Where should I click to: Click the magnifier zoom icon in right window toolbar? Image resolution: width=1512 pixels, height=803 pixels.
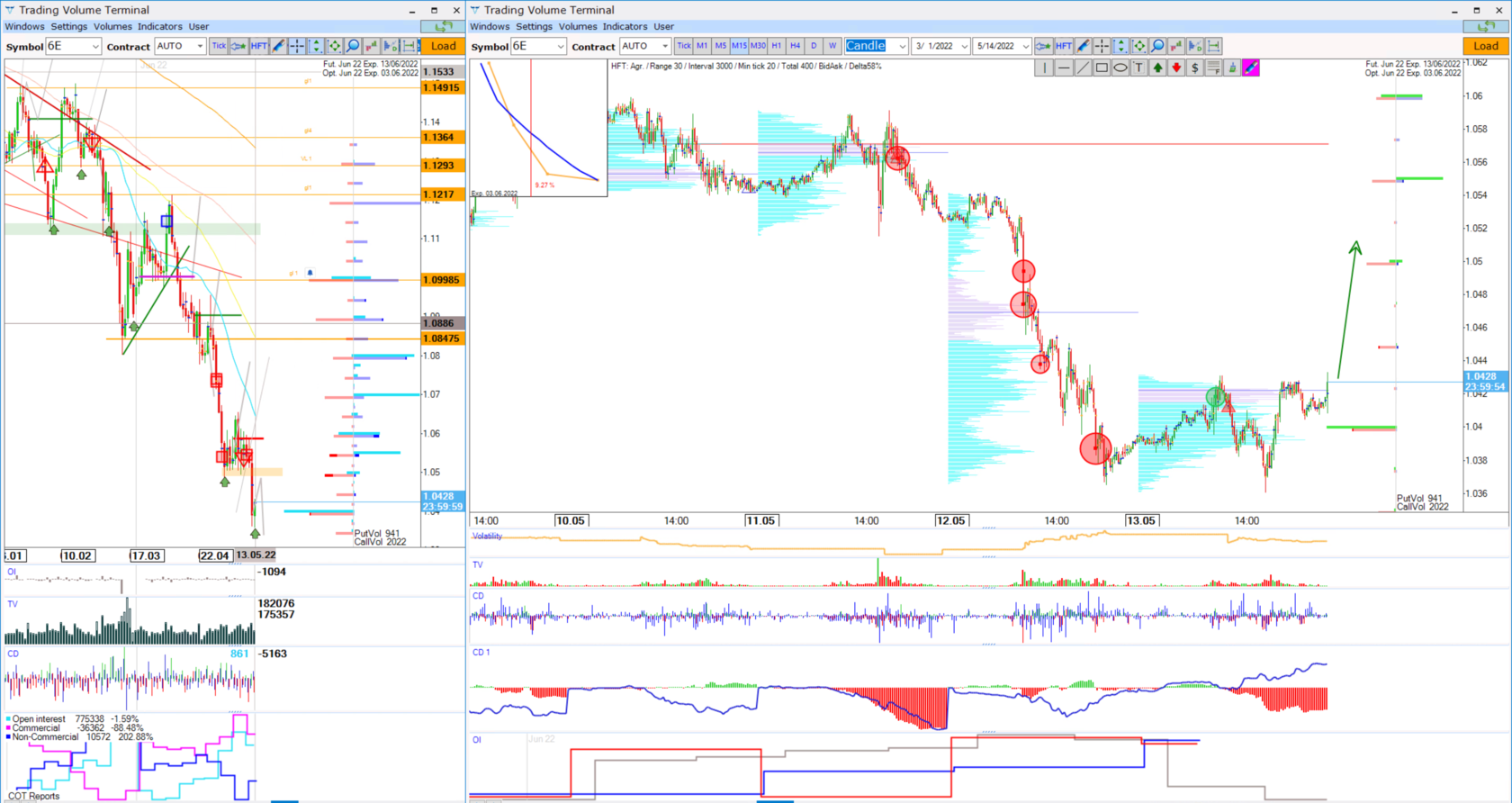1158,46
